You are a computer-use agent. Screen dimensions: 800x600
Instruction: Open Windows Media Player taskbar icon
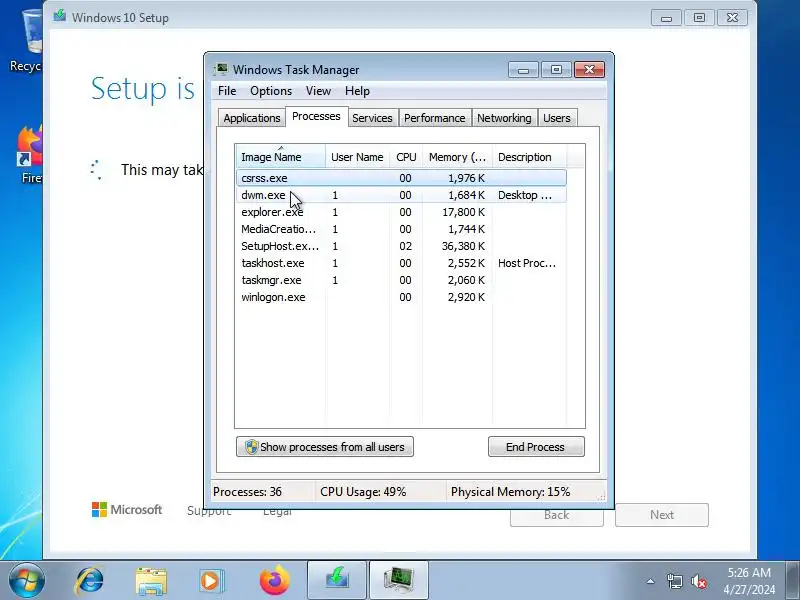[x=211, y=581]
